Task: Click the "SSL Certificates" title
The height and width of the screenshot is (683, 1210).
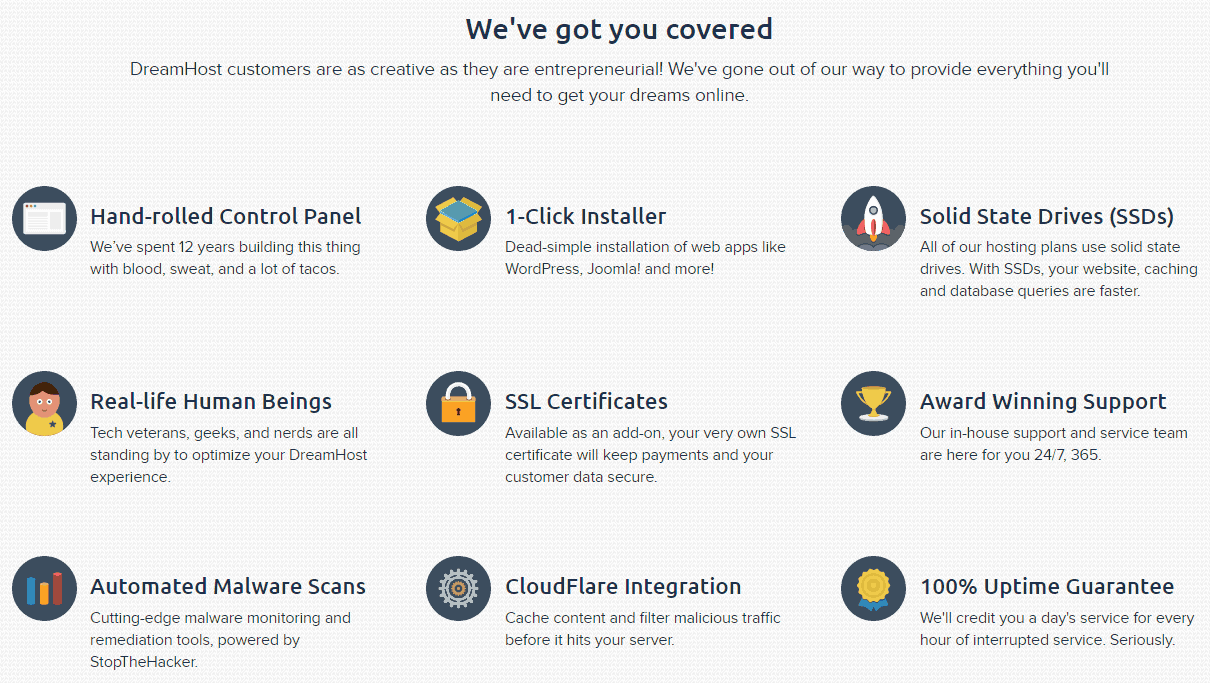Action: (x=586, y=401)
